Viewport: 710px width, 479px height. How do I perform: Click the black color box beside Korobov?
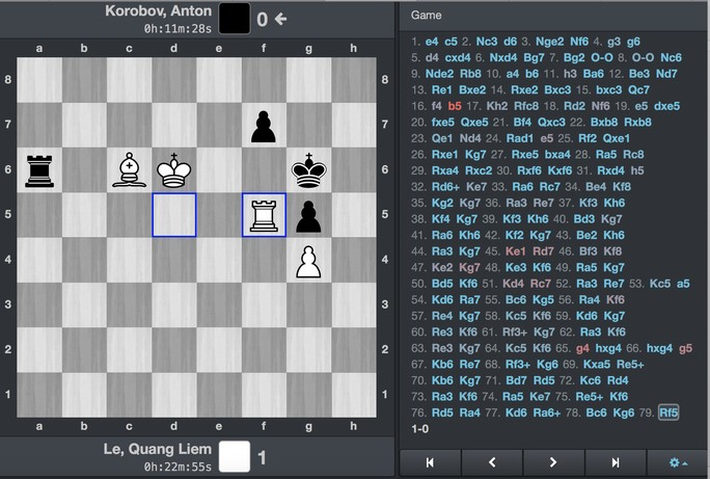pyautogui.click(x=234, y=18)
